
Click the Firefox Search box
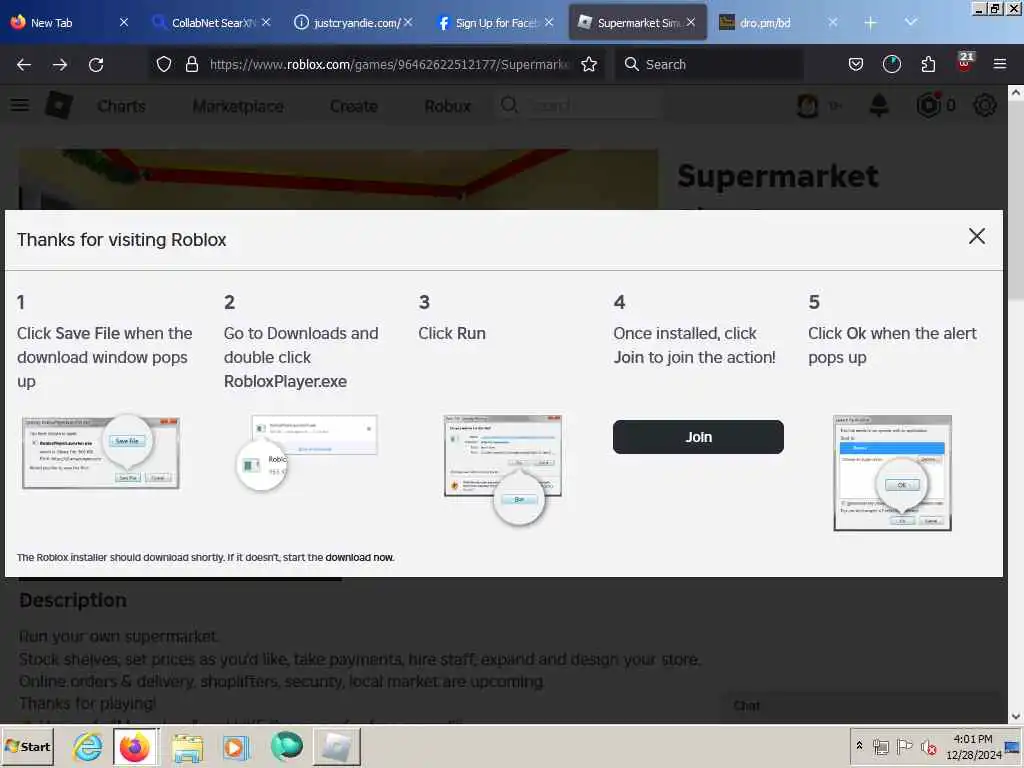pos(709,64)
